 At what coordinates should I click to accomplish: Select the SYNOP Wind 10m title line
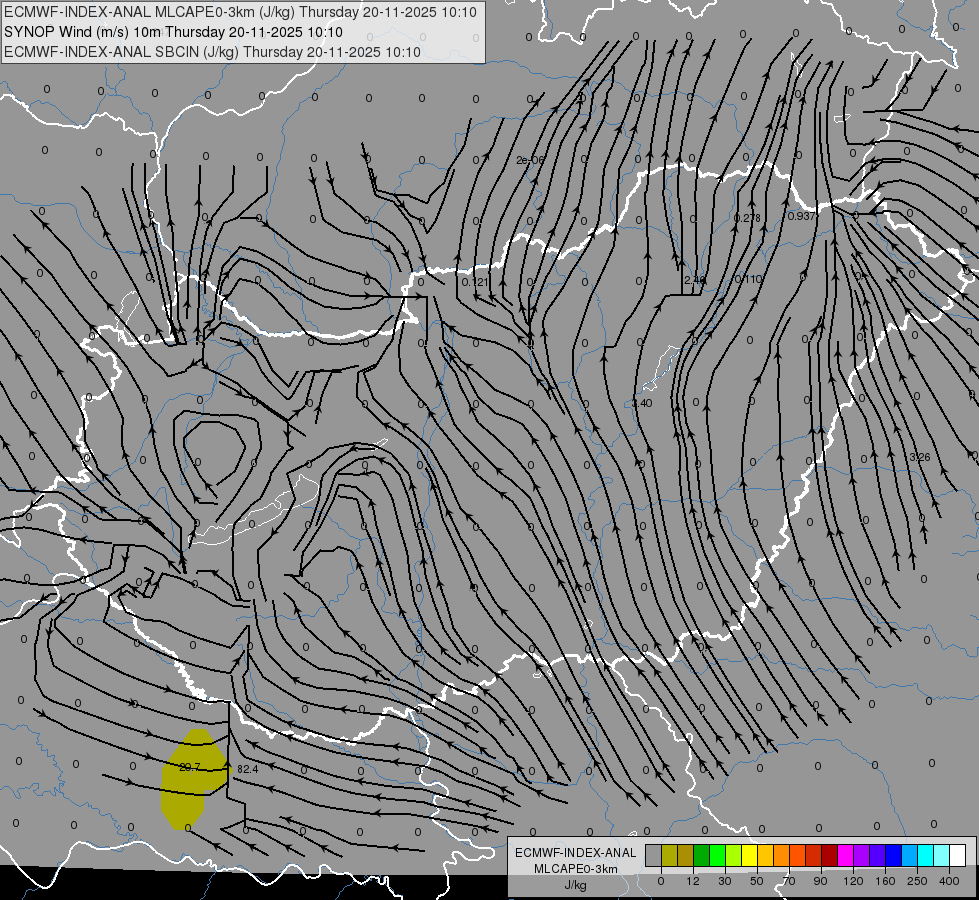pos(174,32)
